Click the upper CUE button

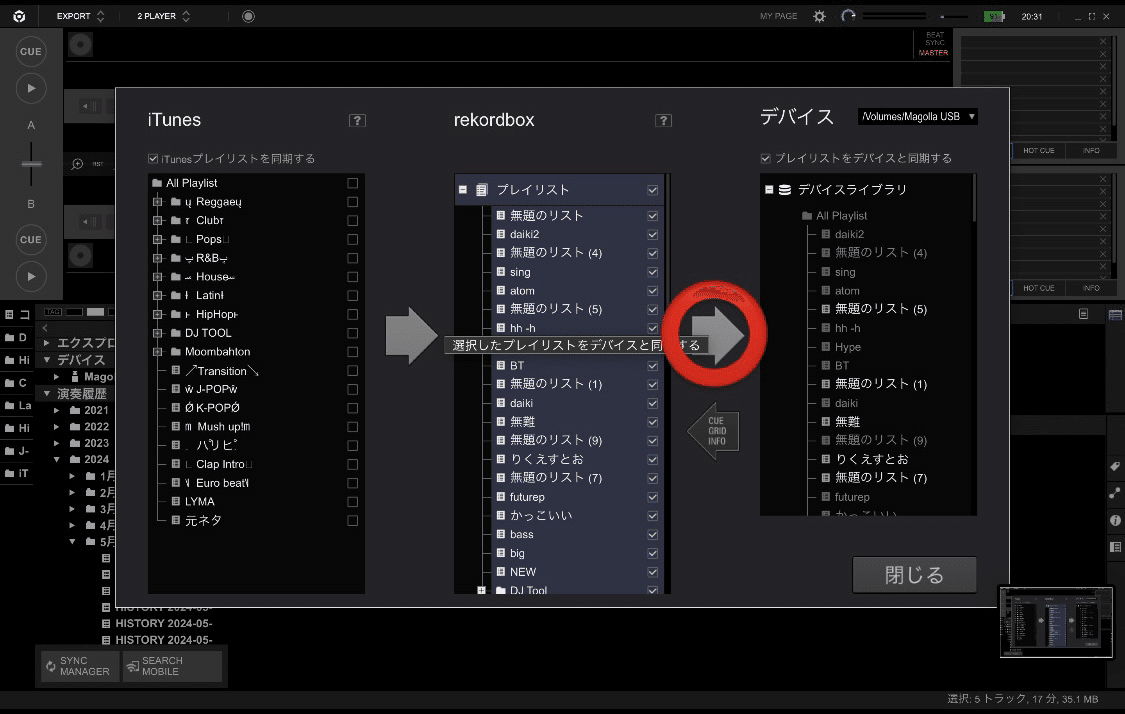31,52
